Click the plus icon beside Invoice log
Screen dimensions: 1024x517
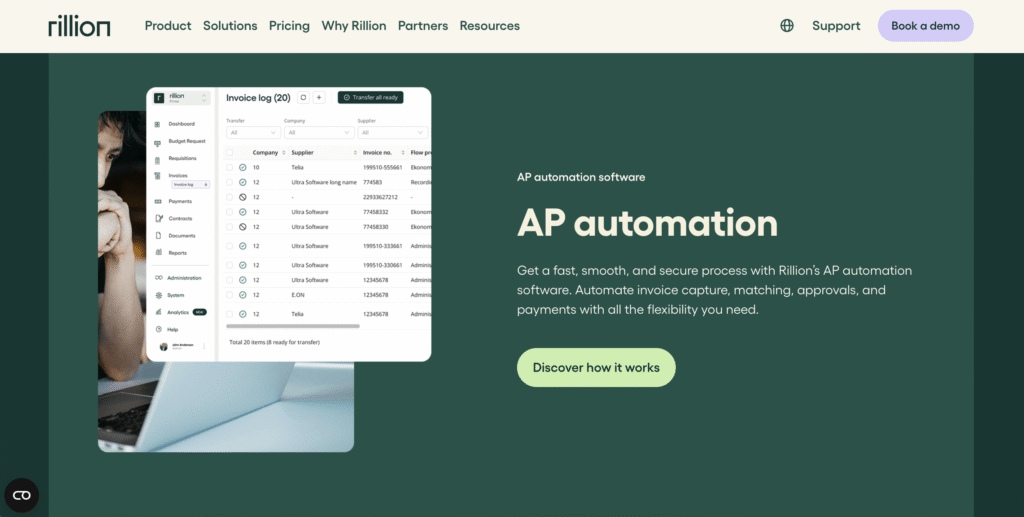point(319,98)
